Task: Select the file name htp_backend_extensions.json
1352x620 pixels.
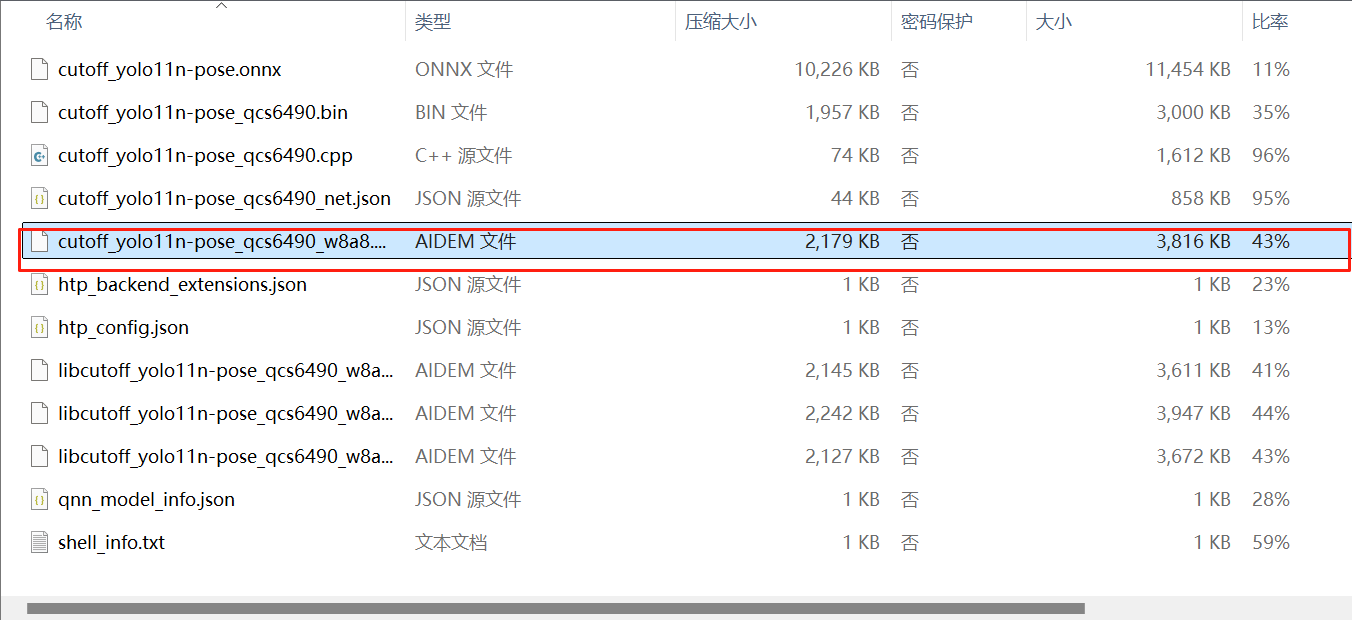Action: point(182,285)
